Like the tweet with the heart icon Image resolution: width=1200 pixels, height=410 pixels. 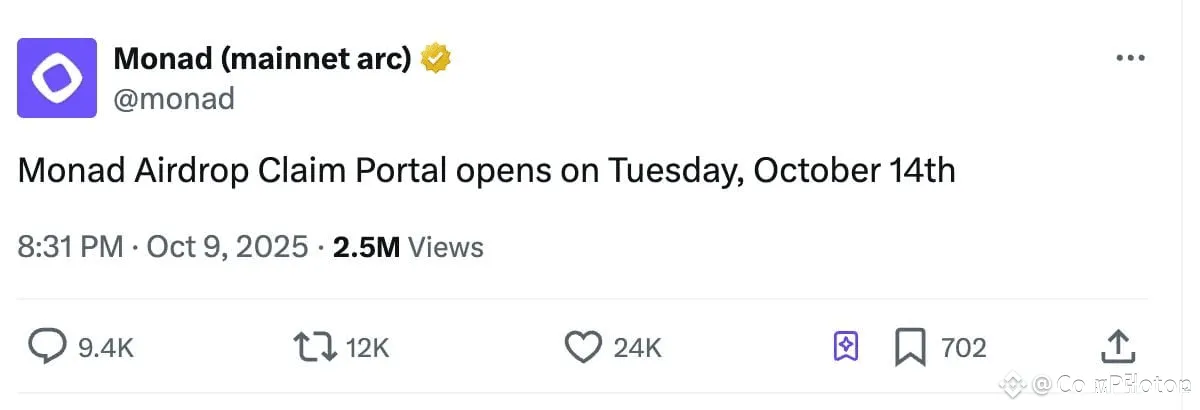point(582,347)
